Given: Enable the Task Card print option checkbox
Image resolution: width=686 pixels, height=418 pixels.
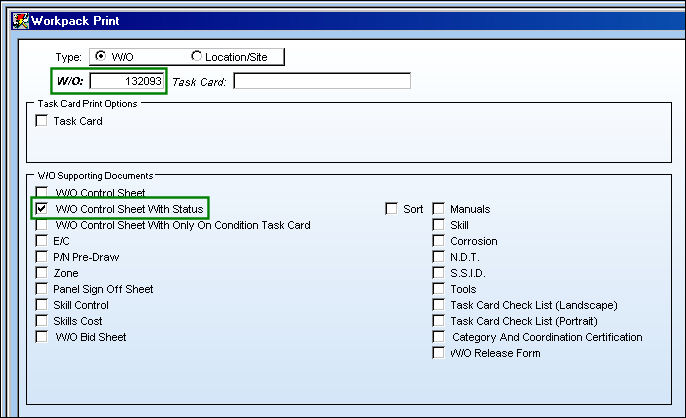Looking at the screenshot, I should (x=41, y=120).
